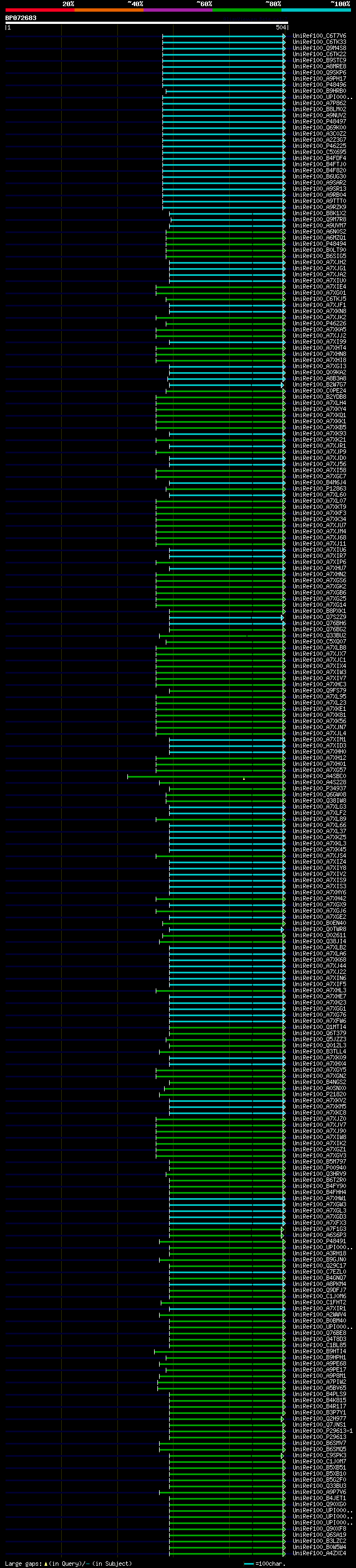Open hit UniRef100_A2Z3G7
The width and height of the screenshot is (356, 1568).
click(x=319, y=140)
